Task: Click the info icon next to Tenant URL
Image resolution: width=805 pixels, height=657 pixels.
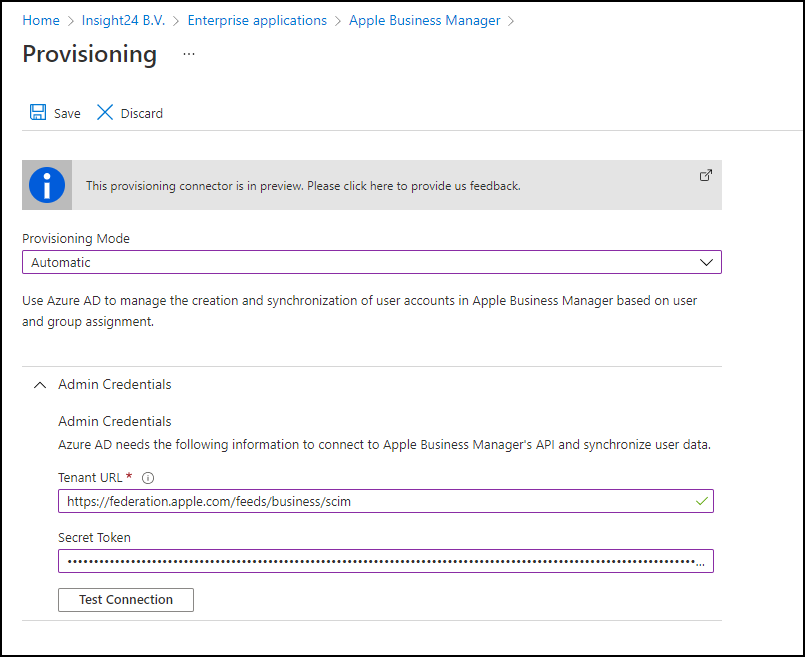Action: pos(148,478)
